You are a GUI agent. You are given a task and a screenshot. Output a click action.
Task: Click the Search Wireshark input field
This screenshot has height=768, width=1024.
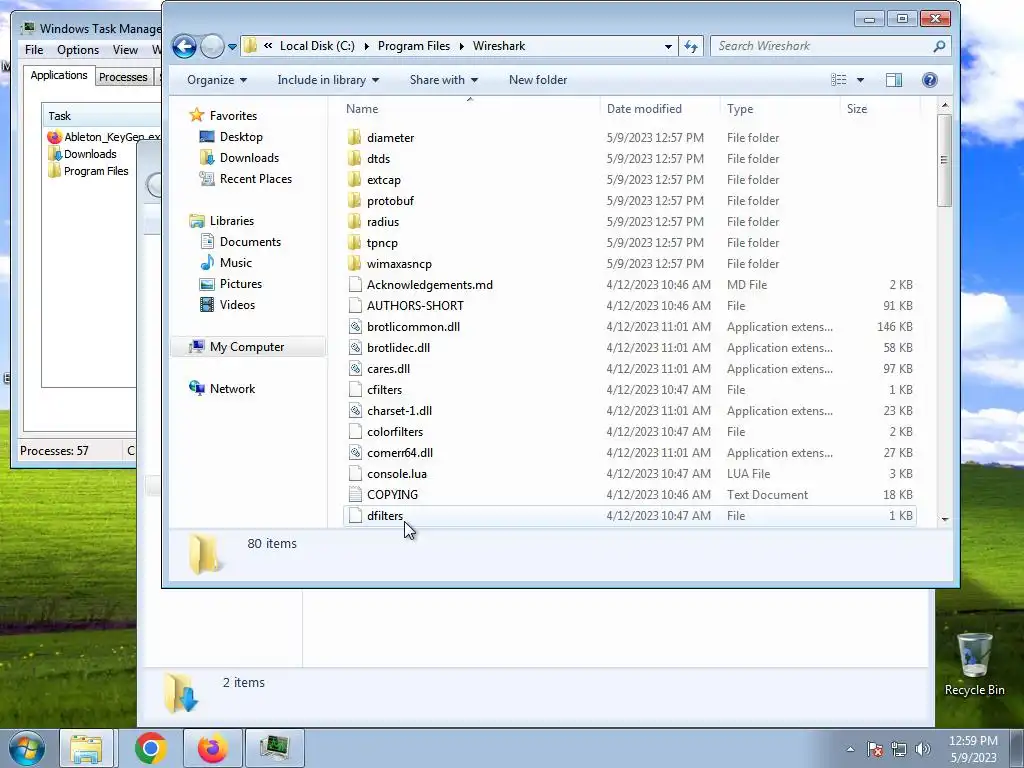click(820, 46)
